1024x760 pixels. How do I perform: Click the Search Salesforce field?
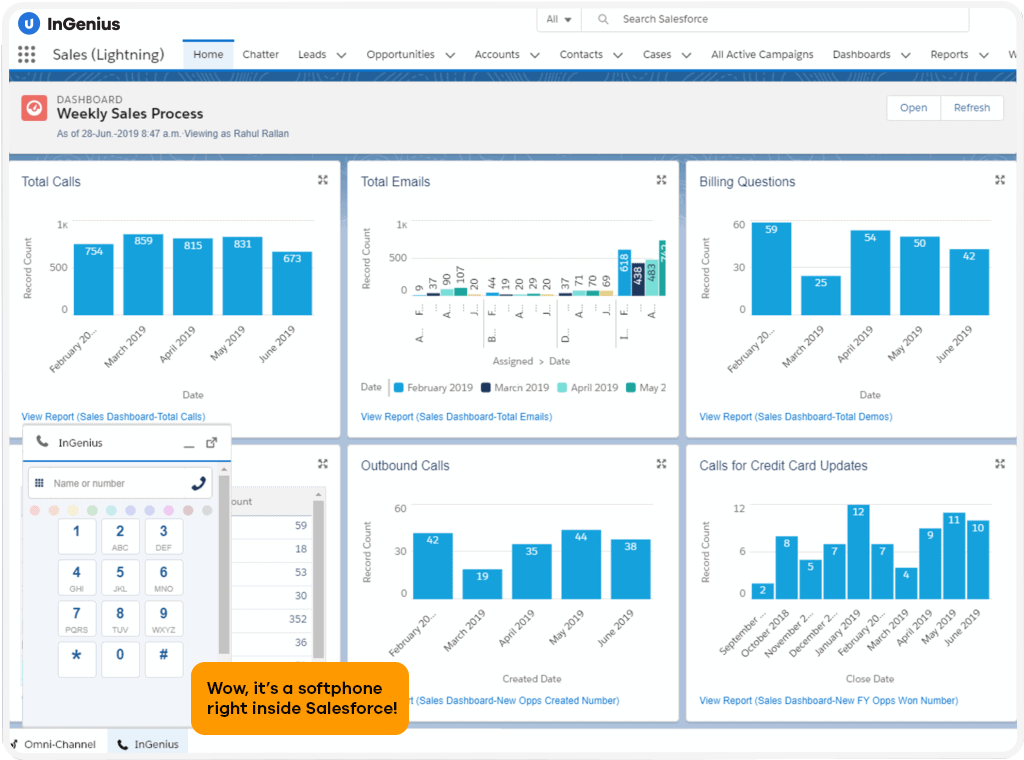(x=775, y=19)
